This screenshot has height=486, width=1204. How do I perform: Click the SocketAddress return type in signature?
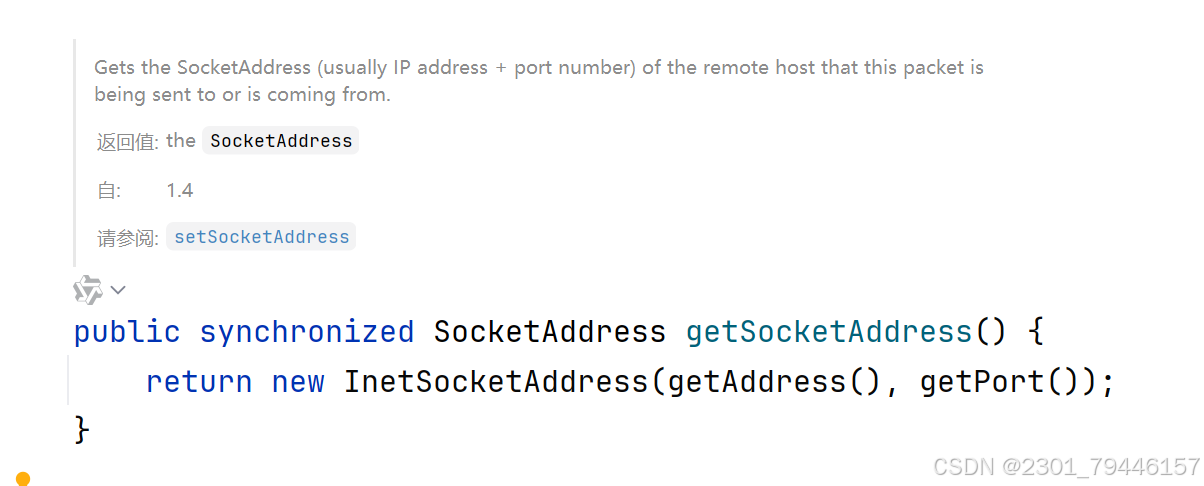(550, 331)
